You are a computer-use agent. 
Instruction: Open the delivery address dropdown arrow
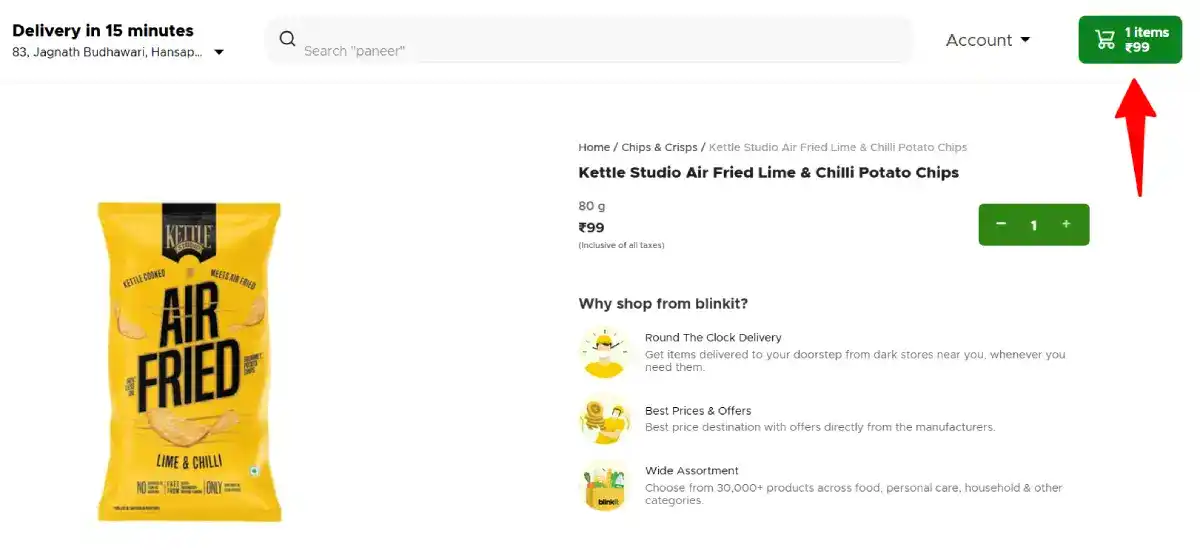click(x=219, y=52)
